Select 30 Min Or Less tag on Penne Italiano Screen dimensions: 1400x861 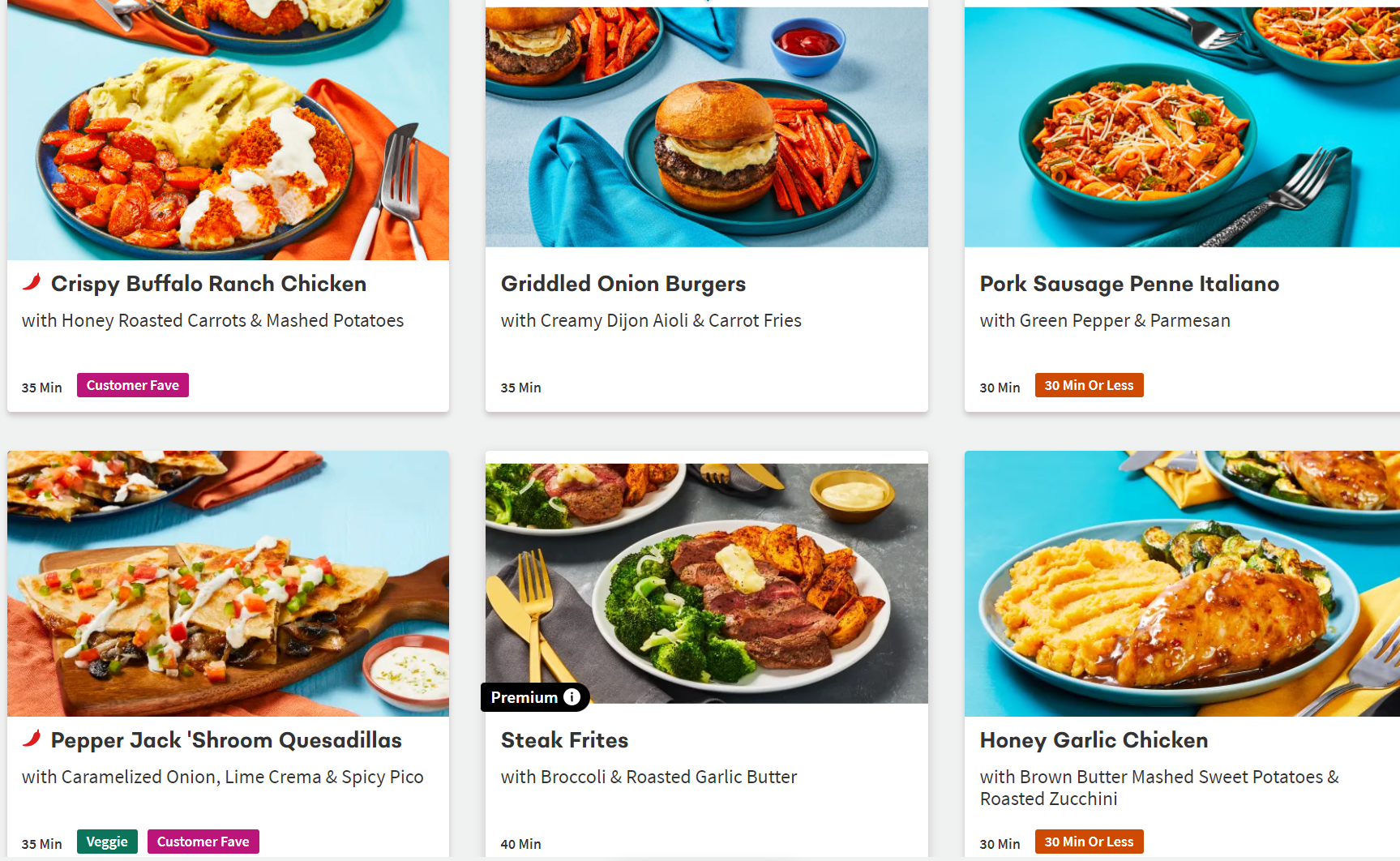click(x=1089, y=385)
